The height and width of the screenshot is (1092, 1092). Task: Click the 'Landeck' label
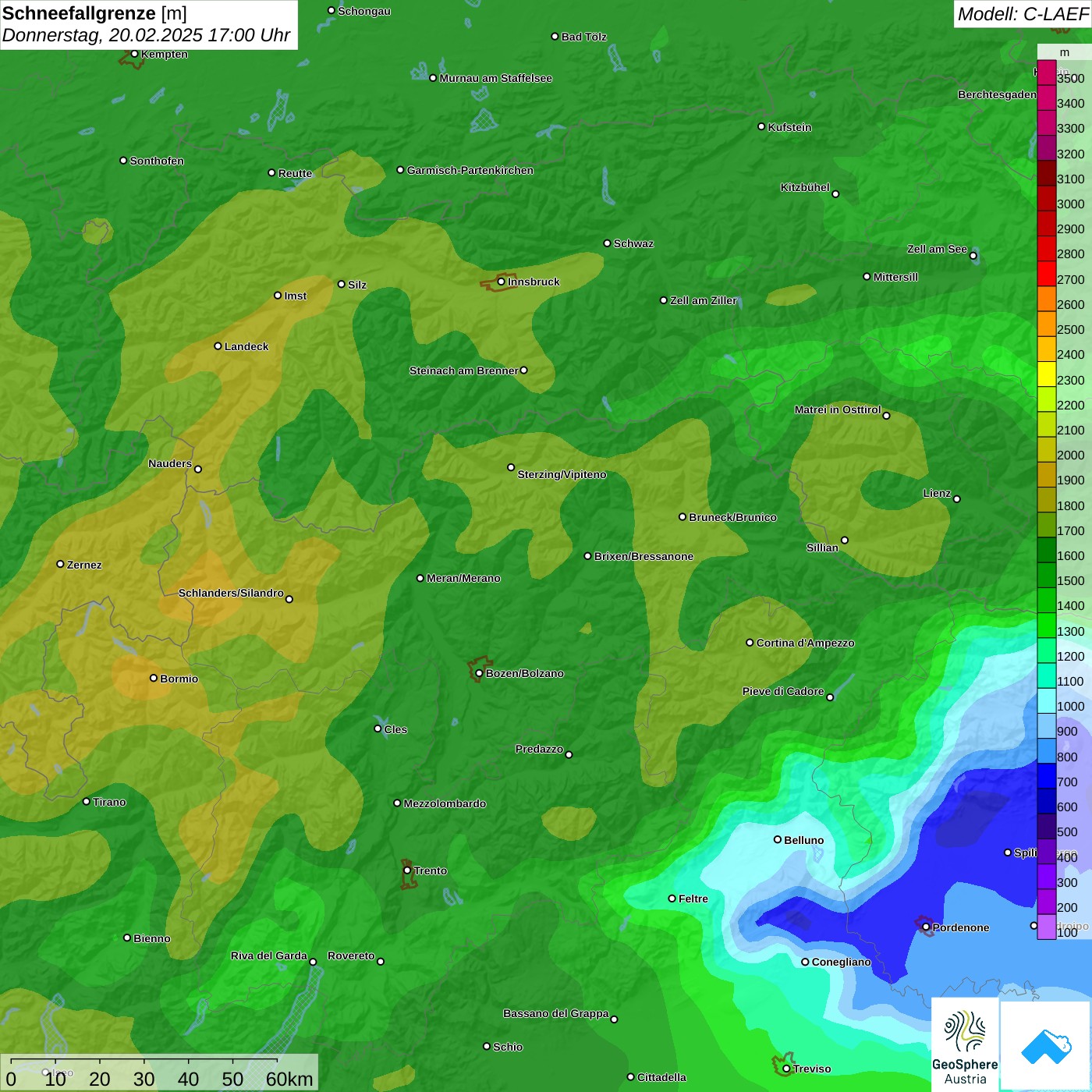[x=246, y=346]
